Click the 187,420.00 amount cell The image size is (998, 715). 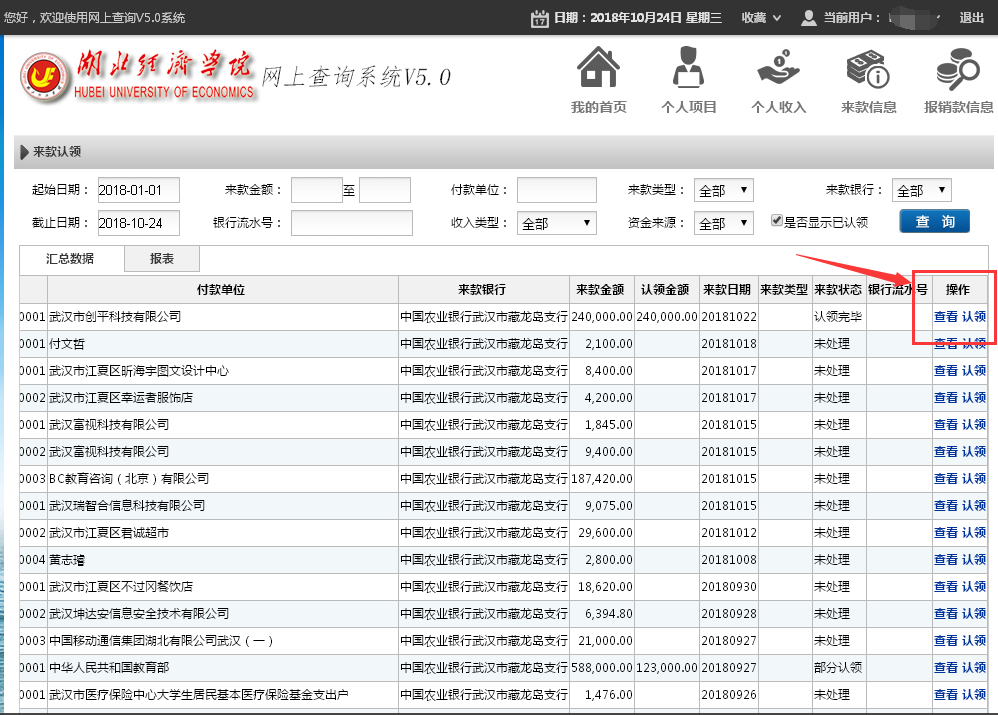(x=601, y=478)
